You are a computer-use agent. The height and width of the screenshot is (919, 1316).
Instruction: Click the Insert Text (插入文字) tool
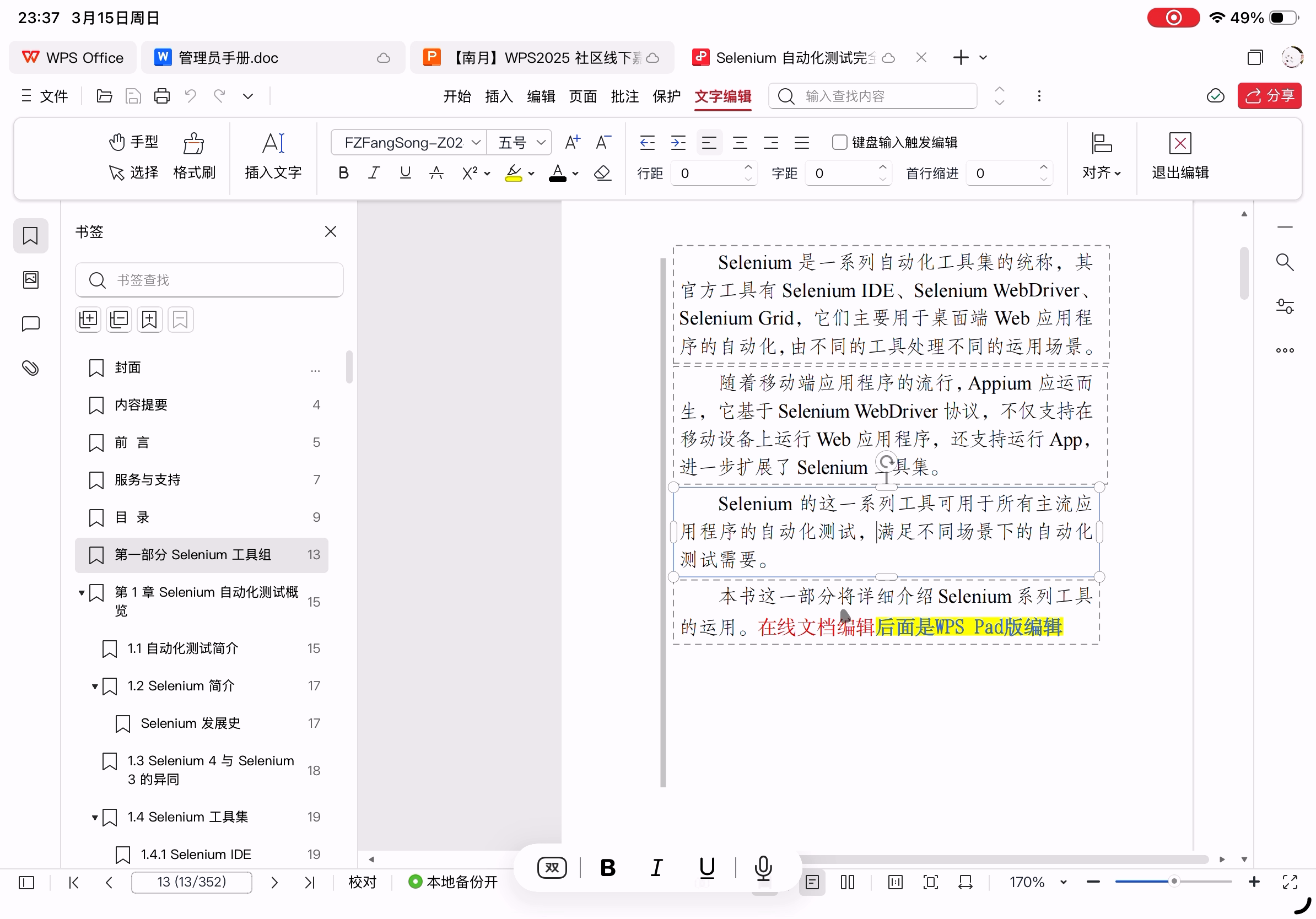[273, 155]
